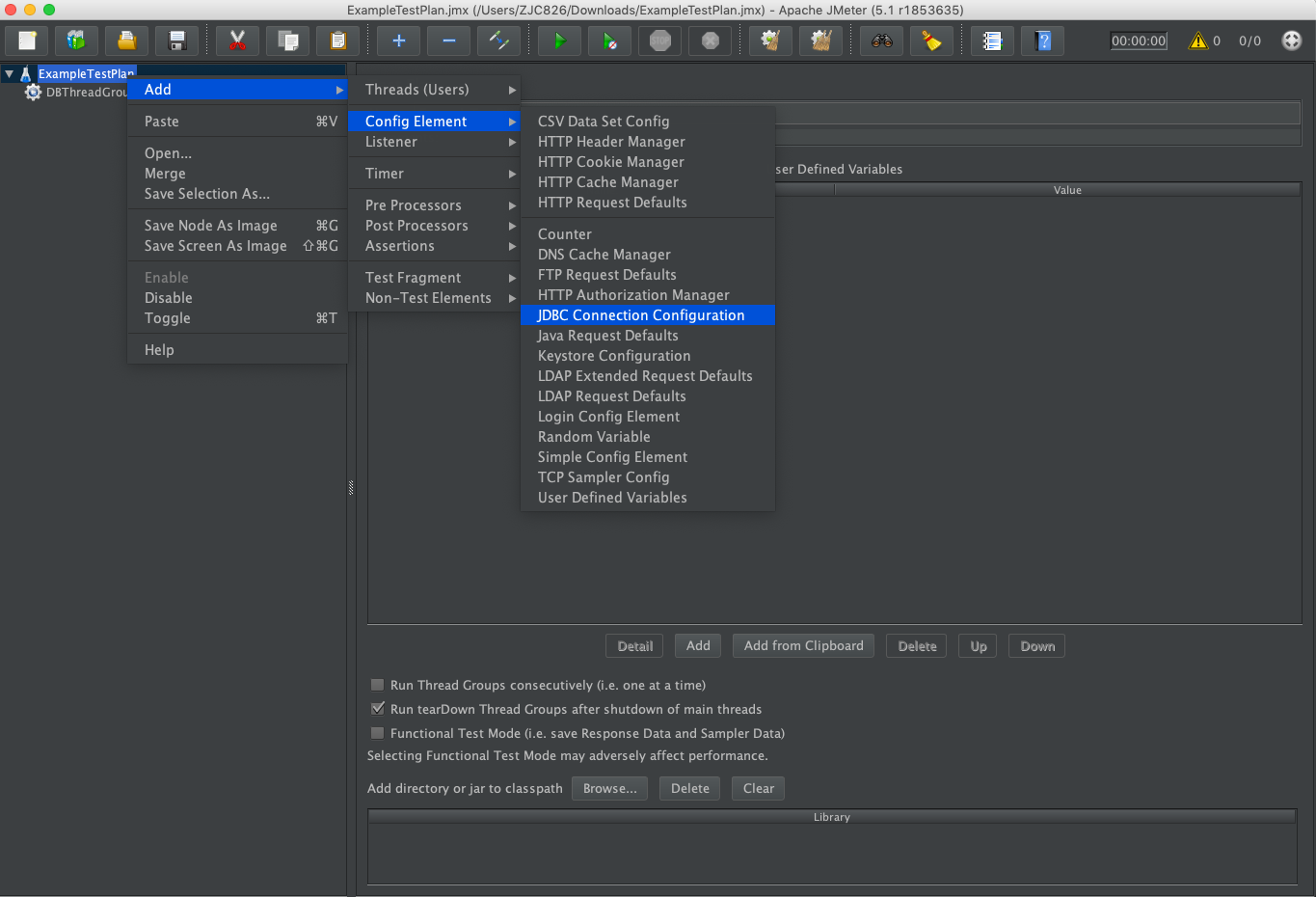The image size is (1316, 897).
Task: Expand the Listener submenu
Action: click(x=434, y=142)
